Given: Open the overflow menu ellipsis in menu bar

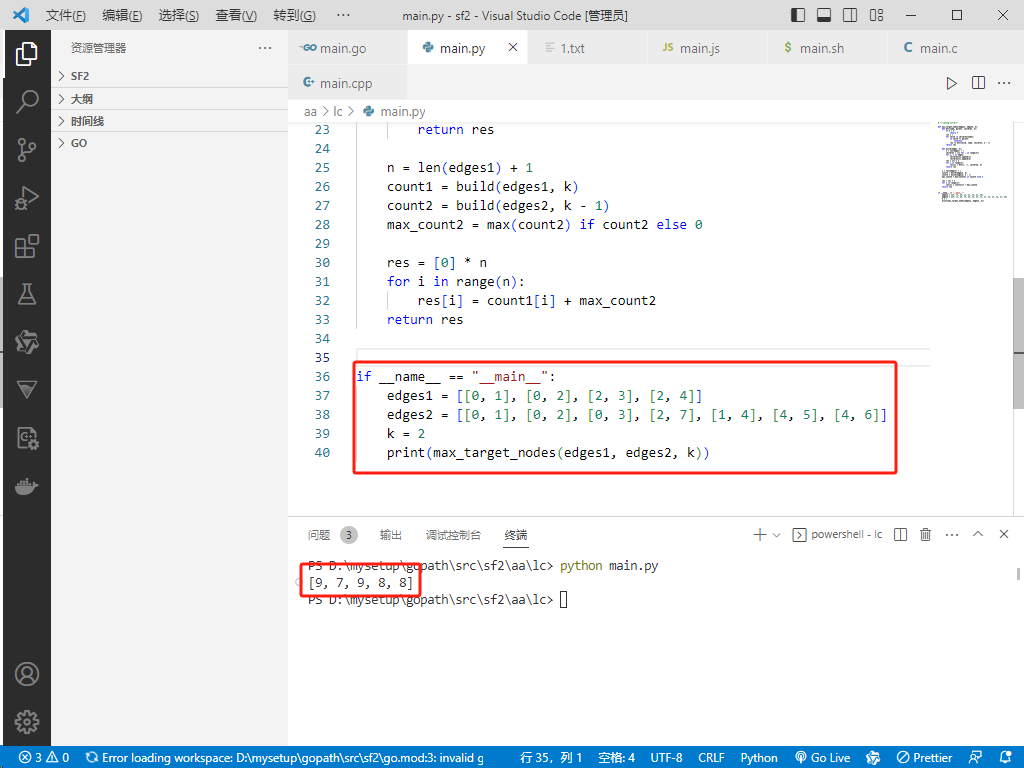Looking at the screenshot, I should 343,15.
